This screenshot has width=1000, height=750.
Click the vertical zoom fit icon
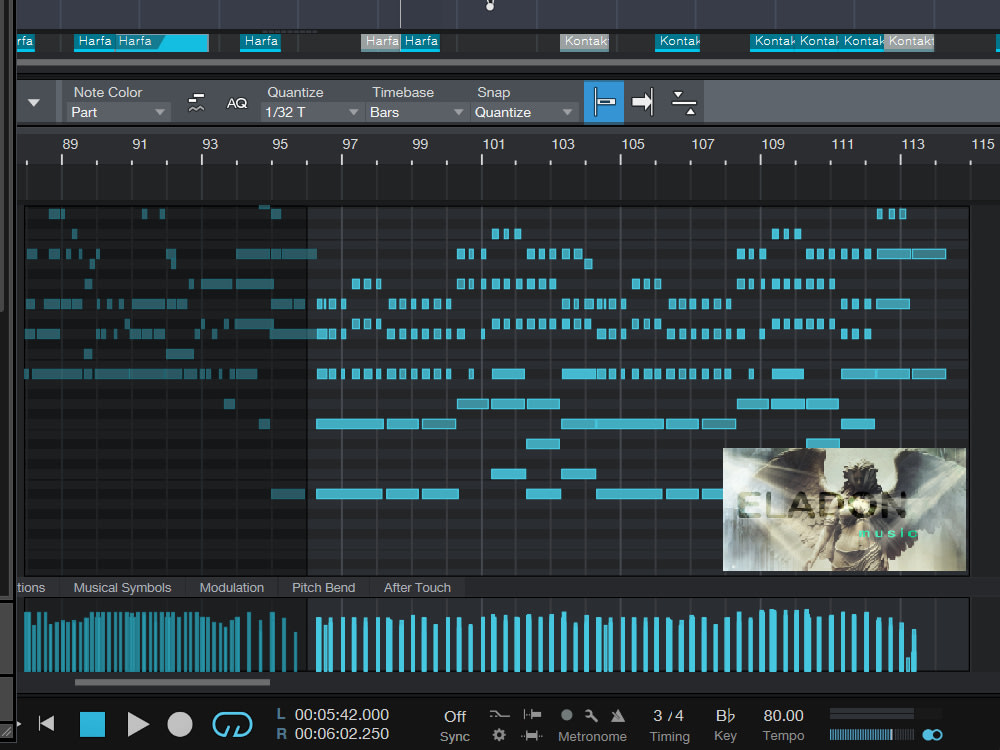coord(684,102)
